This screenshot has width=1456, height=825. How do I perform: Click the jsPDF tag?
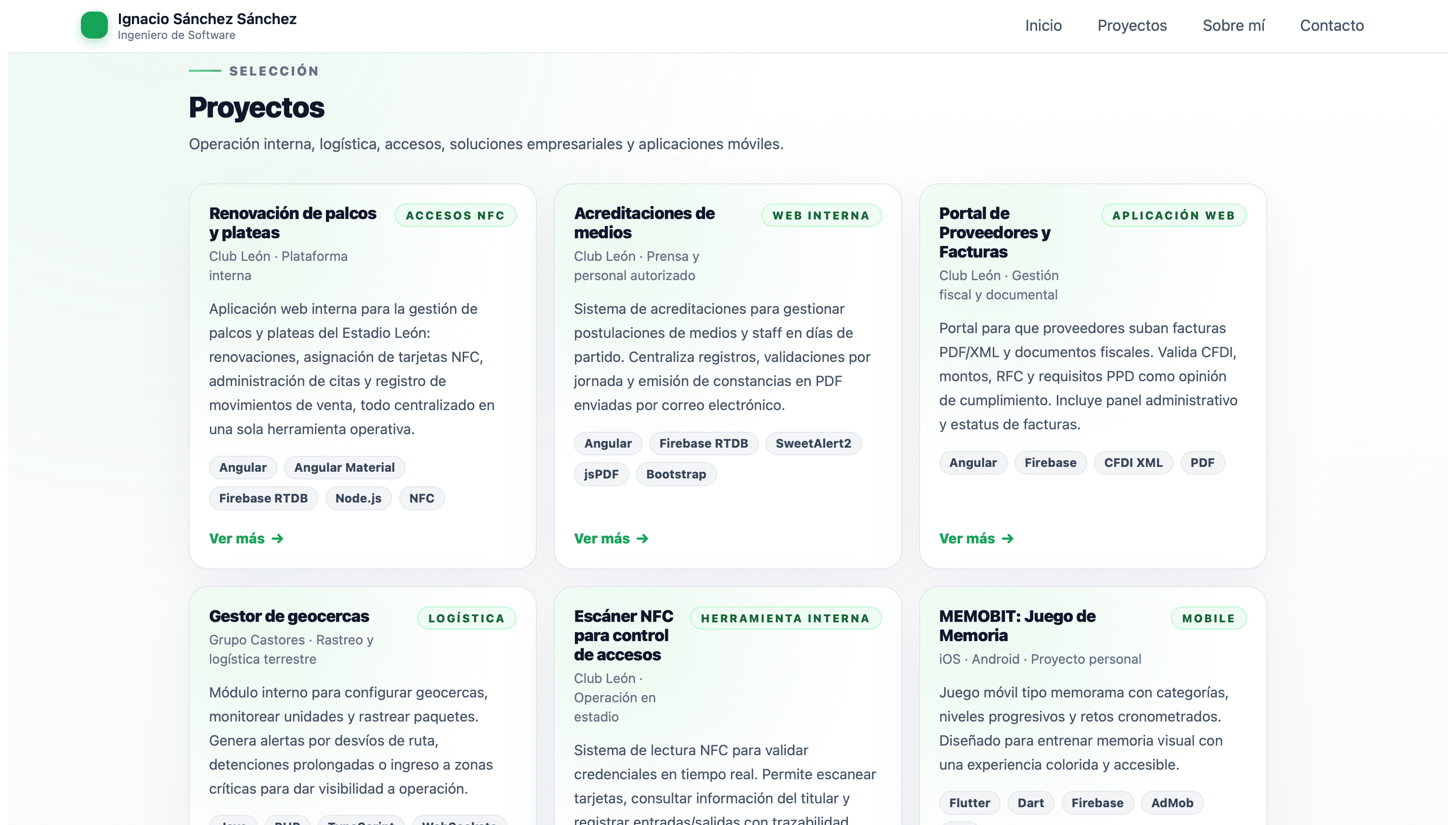[x=601, y=474]
